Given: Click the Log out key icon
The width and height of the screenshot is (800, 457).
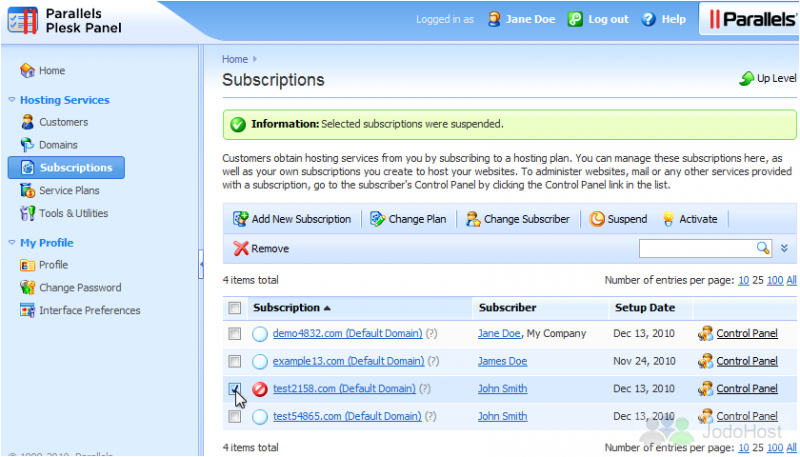Looking at the screenshot, I should click(575, 19).
